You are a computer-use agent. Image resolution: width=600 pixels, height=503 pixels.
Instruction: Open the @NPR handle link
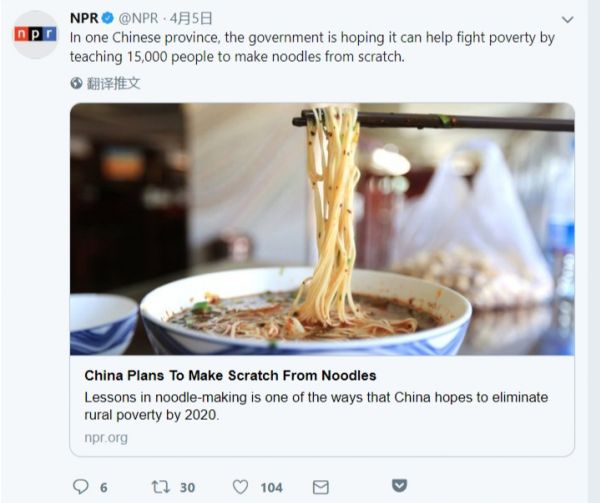pos(139,18)
